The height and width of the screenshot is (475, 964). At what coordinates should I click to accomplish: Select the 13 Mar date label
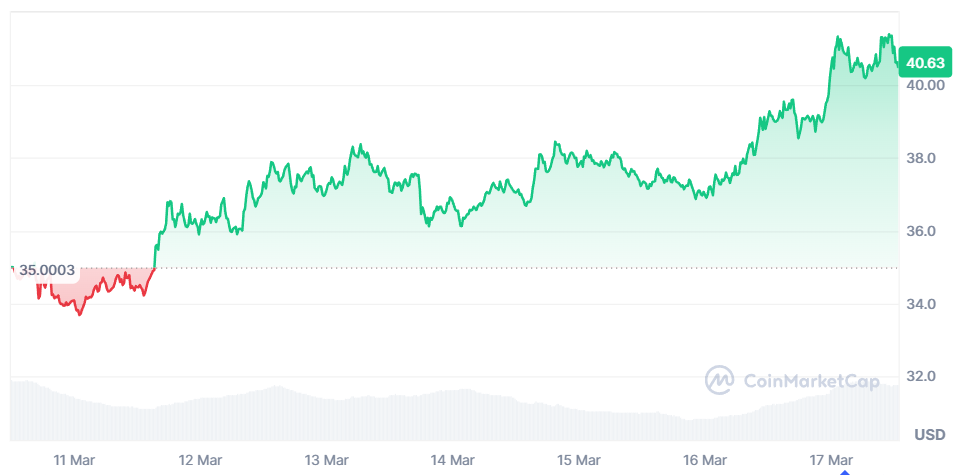click(325, 460)
